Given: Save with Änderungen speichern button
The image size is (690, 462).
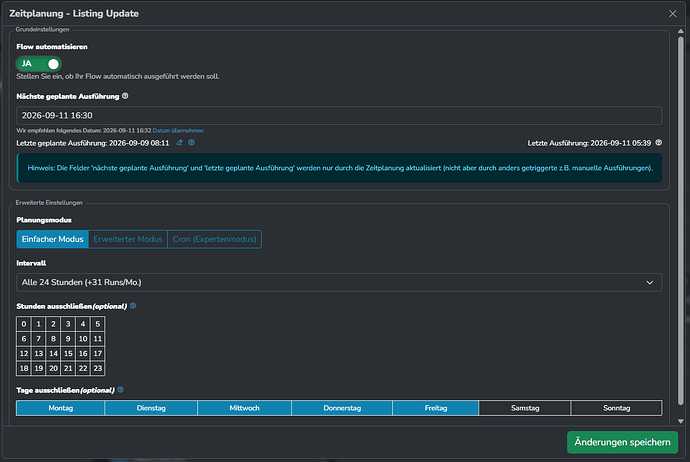Looking at the screenshot, I should click(622, 442).
